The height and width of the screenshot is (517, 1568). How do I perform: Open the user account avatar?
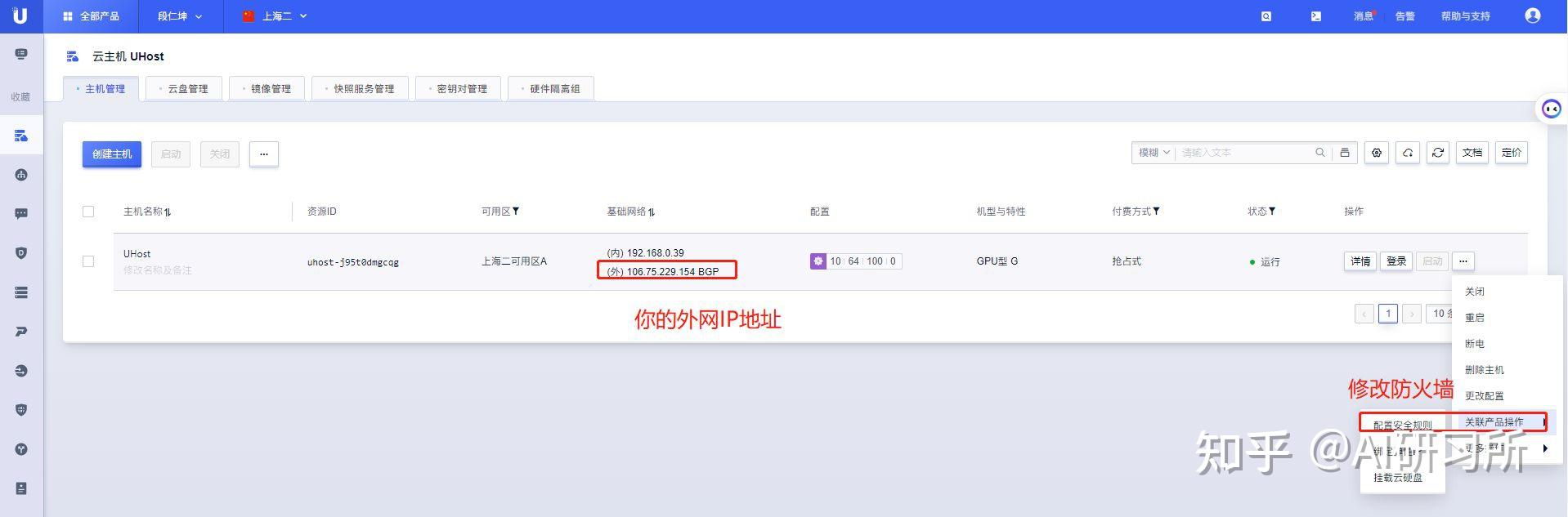pyautogui.click(x=1533, y=16)
